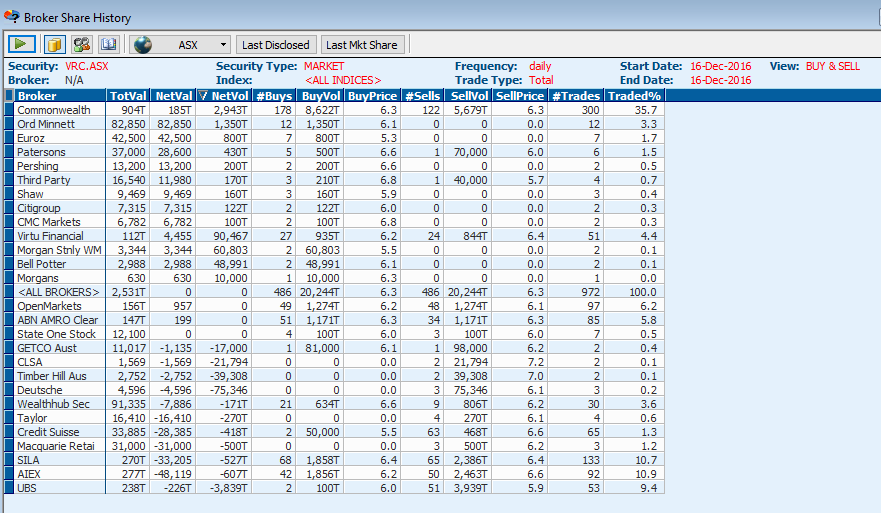Sort by the SellVol column header
881x513 pixels.
[468, 96]
